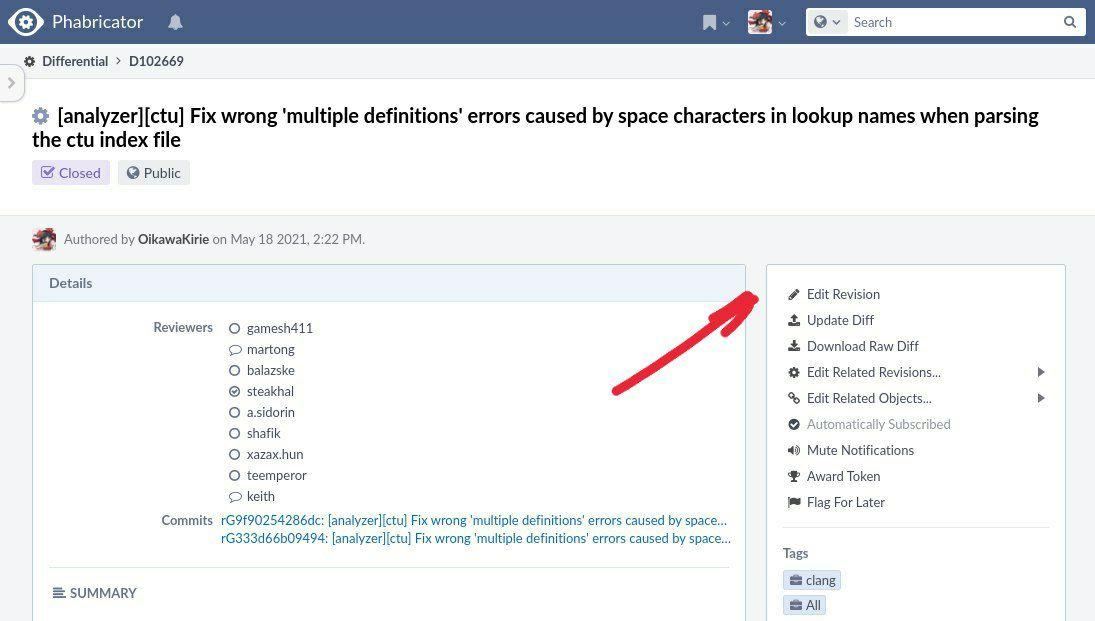The image size is (1095, 621).
Task: Click the Details panel header
Action: pos(389,283)
